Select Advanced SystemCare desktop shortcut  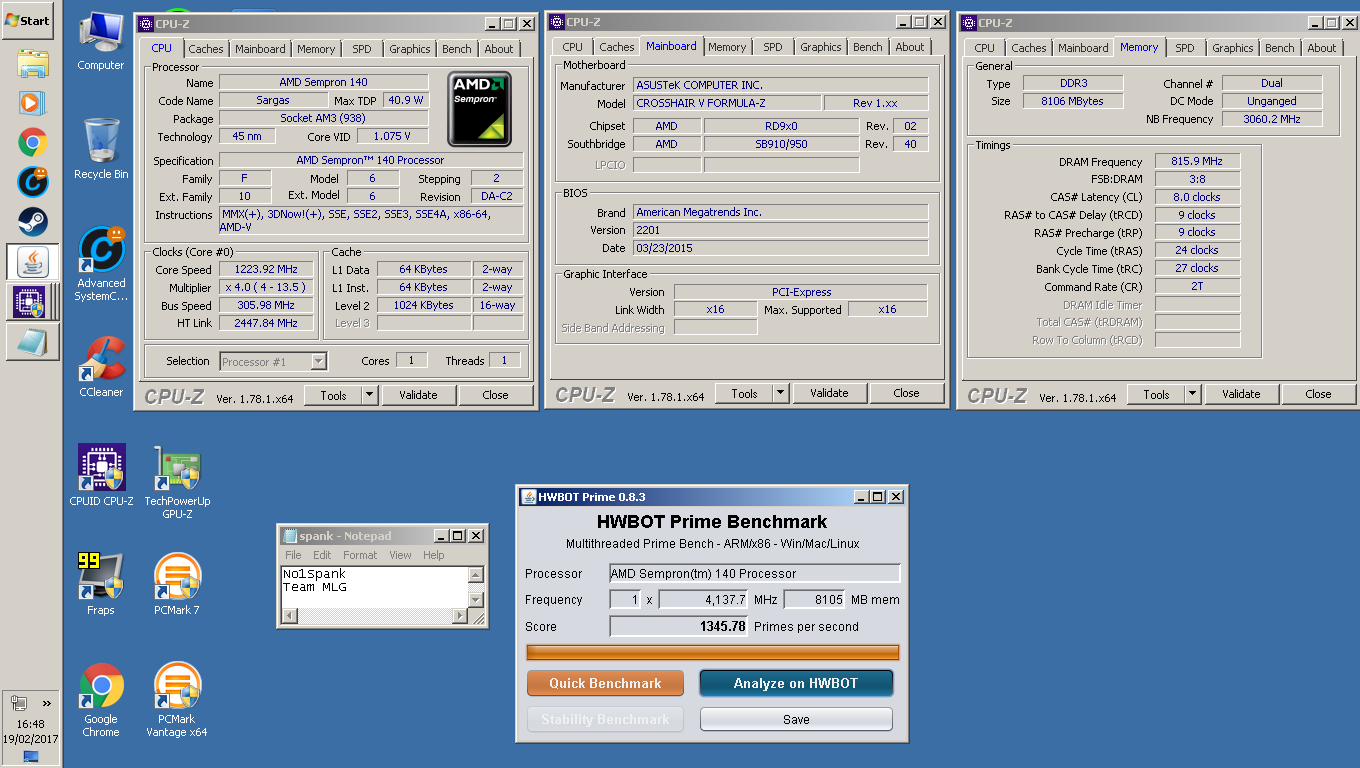(101, 264)
